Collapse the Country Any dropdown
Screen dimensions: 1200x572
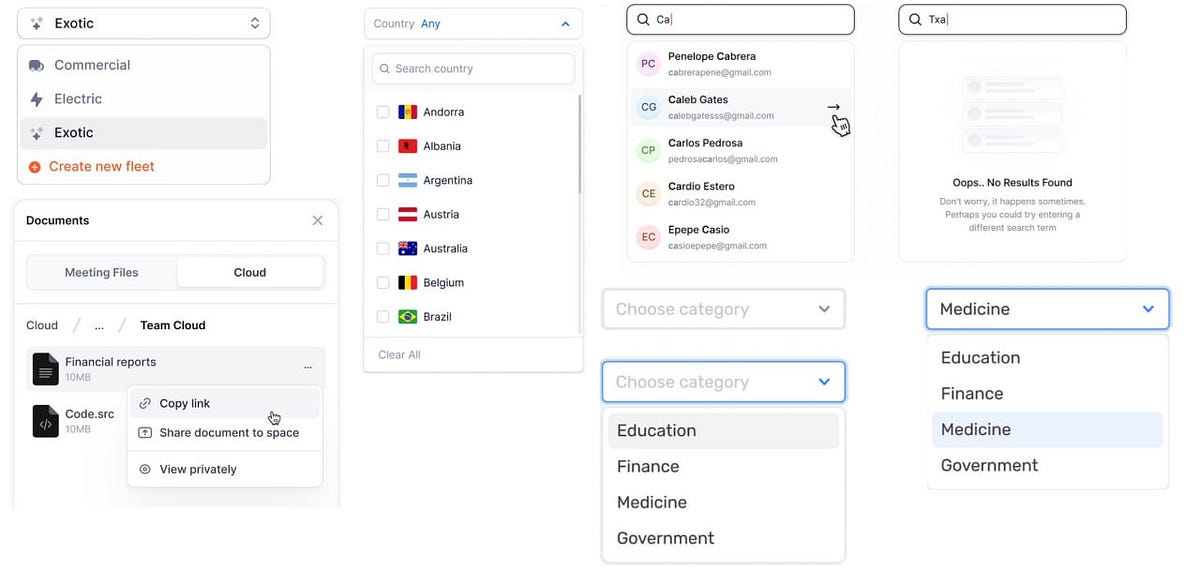[473, 23]
